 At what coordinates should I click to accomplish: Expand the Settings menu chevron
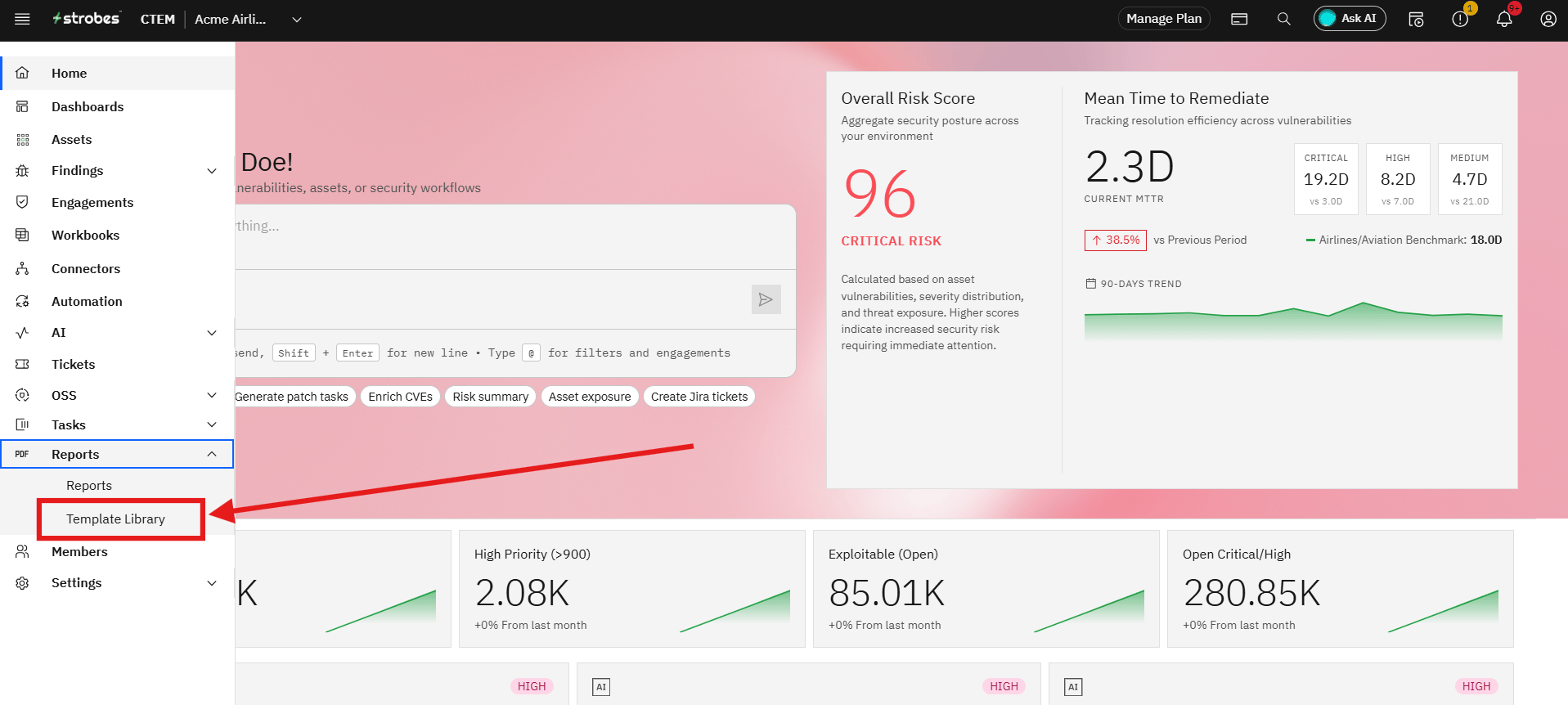212,583
